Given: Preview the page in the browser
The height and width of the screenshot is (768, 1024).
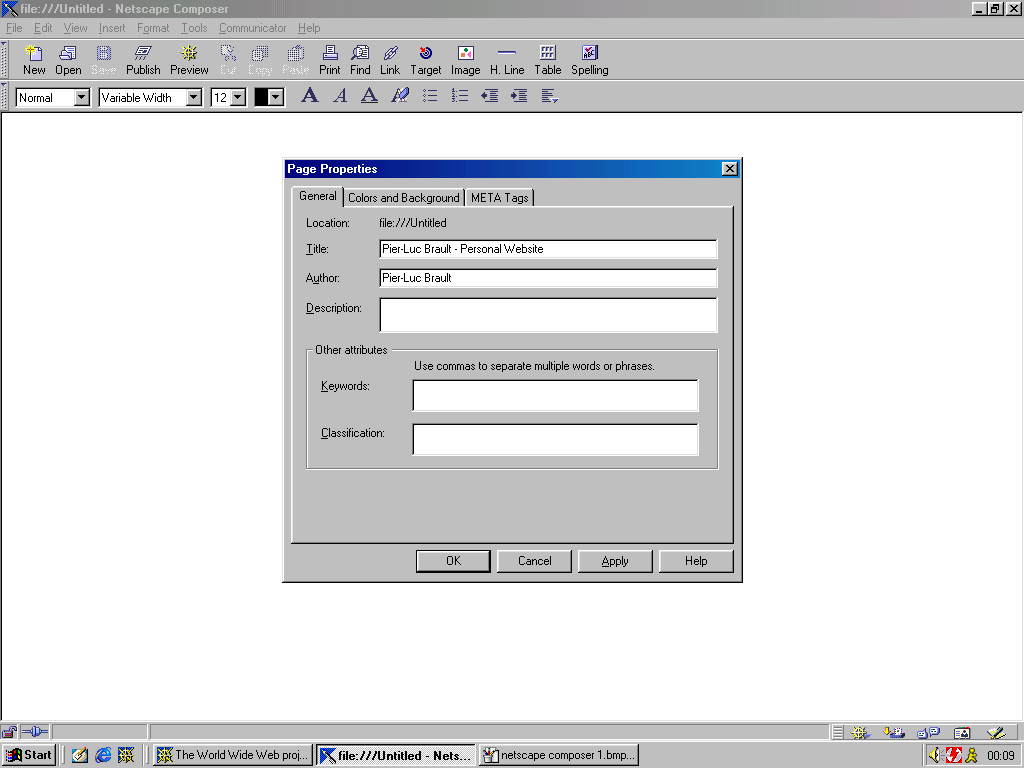Looking at the screenshot, I should pos(189,60).
